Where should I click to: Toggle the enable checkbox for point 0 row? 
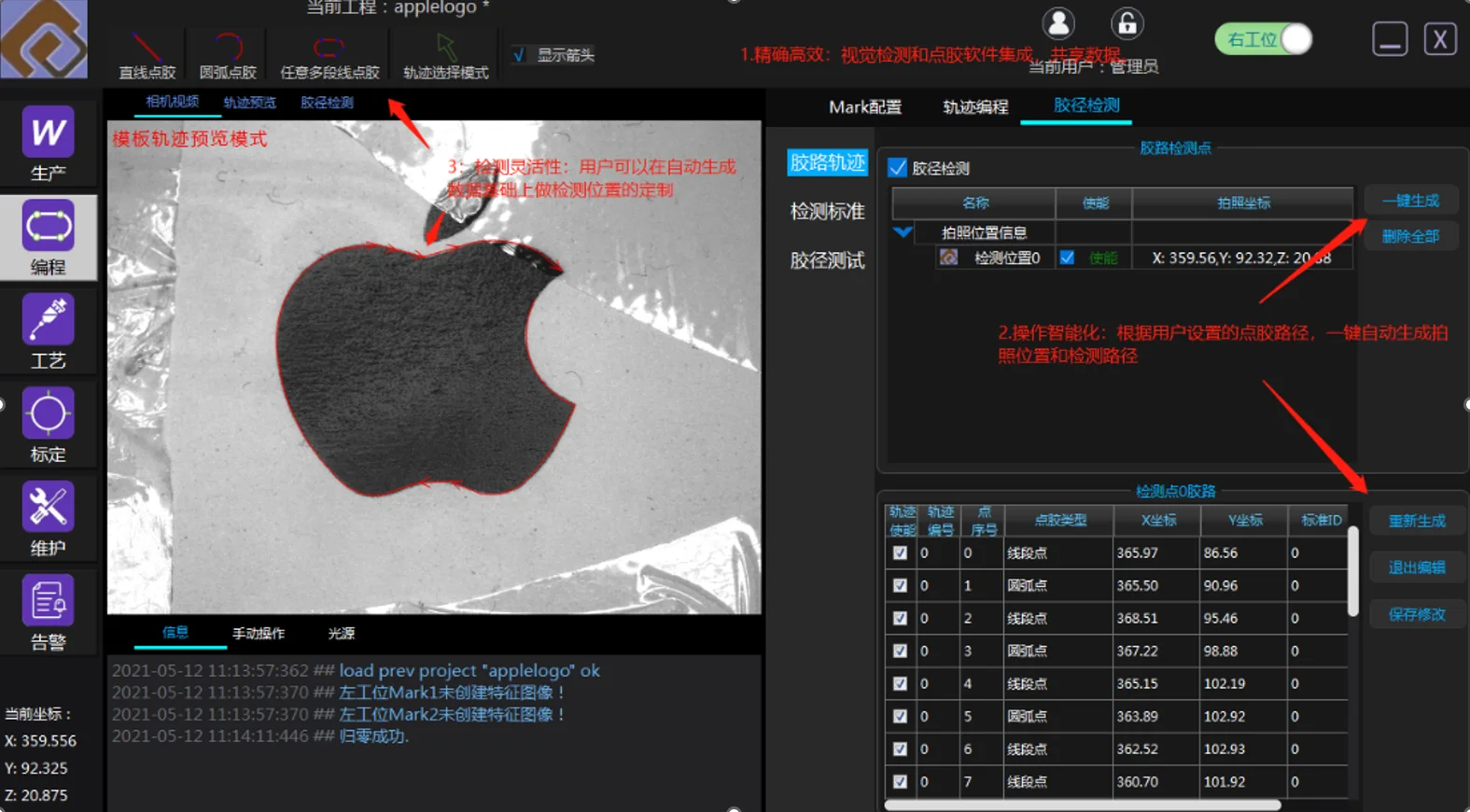900,553
